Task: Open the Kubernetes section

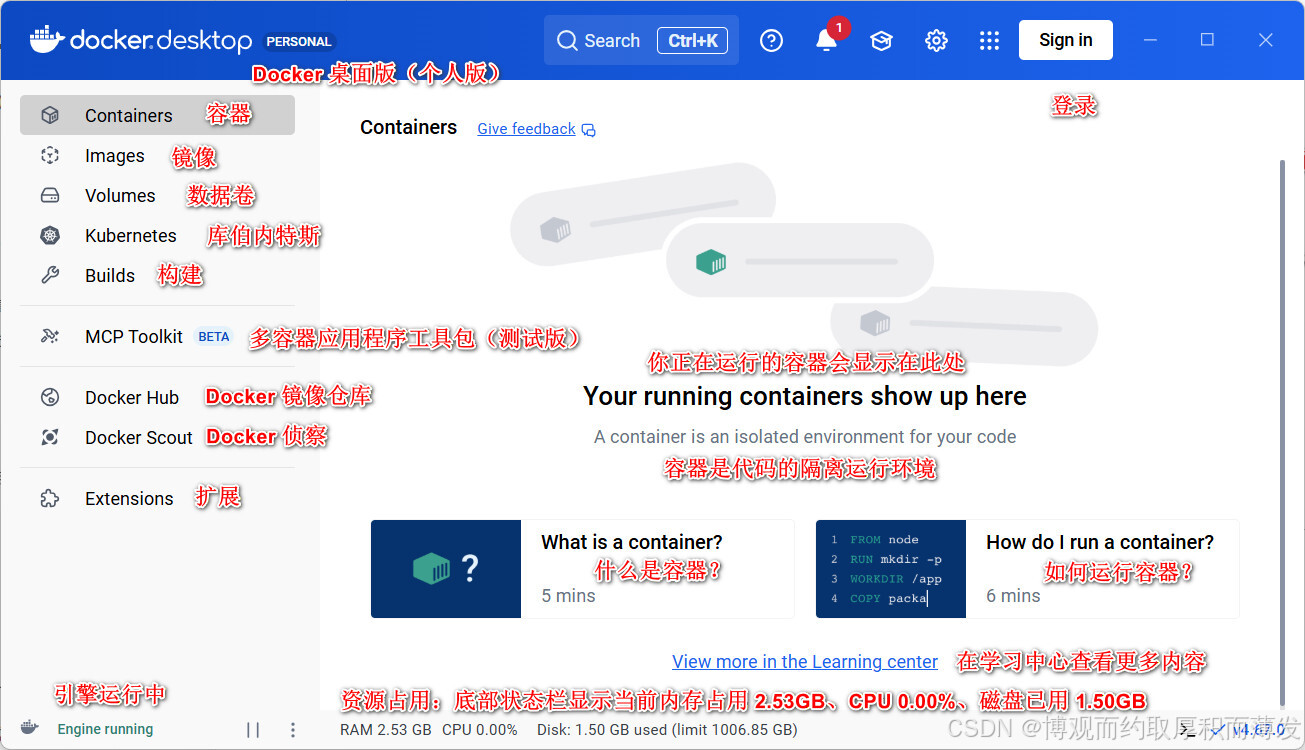Action: click(x=130, y=235)
